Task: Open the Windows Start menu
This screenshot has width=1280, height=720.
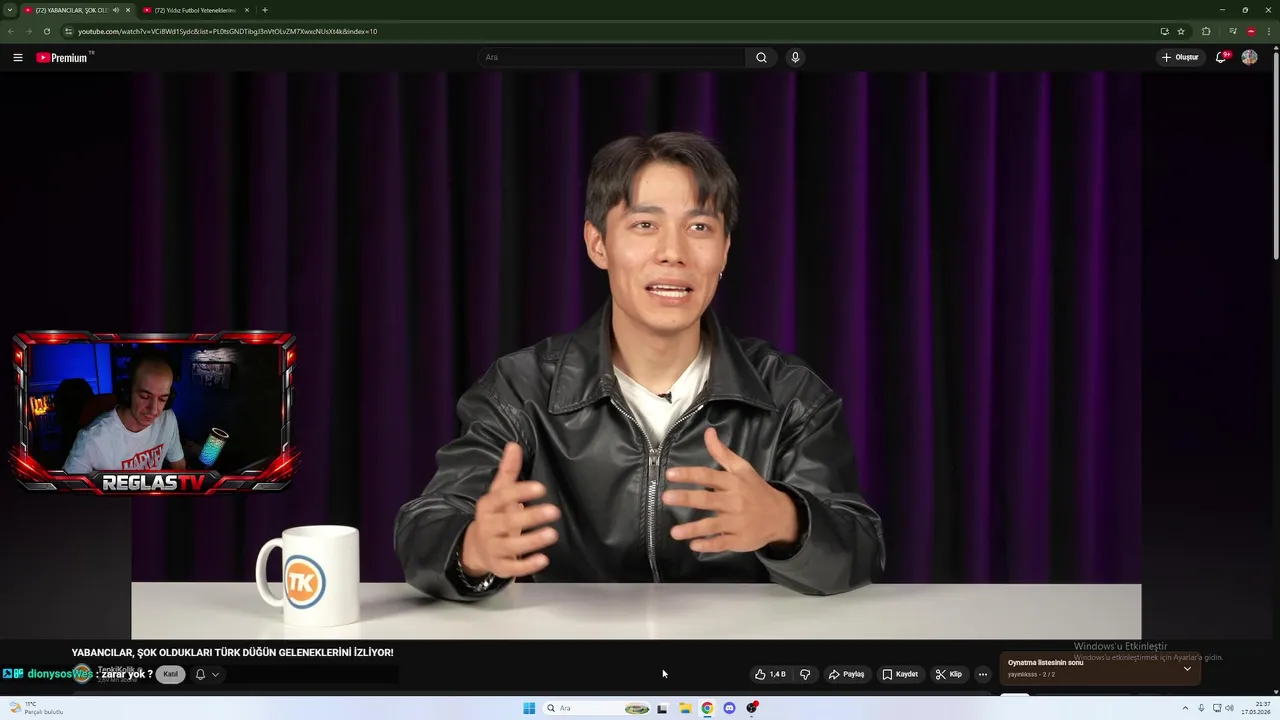Action: pyautogui.click(x=529, y=708)
